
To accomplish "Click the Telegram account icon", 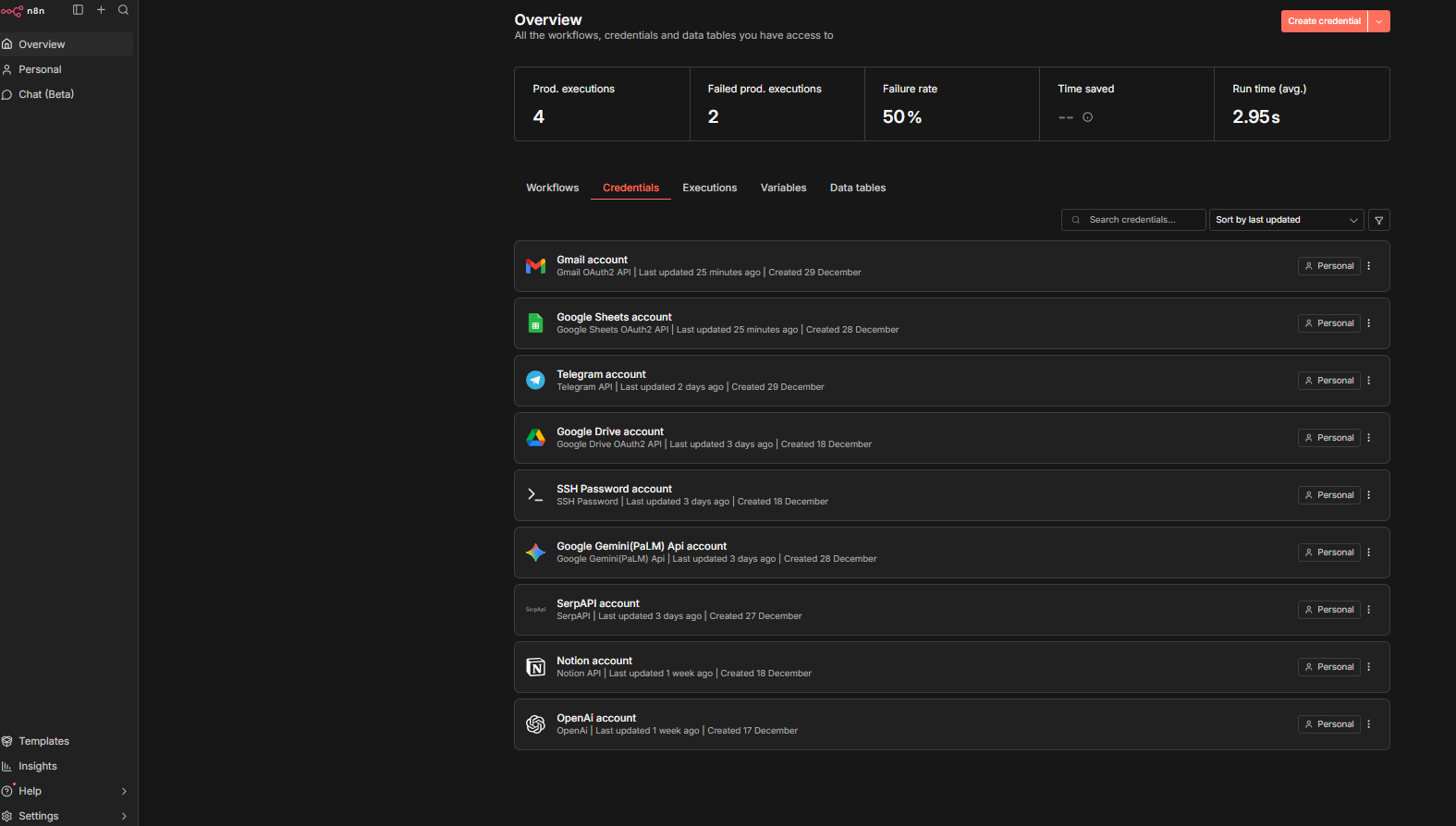I will (x=535, y=381).
